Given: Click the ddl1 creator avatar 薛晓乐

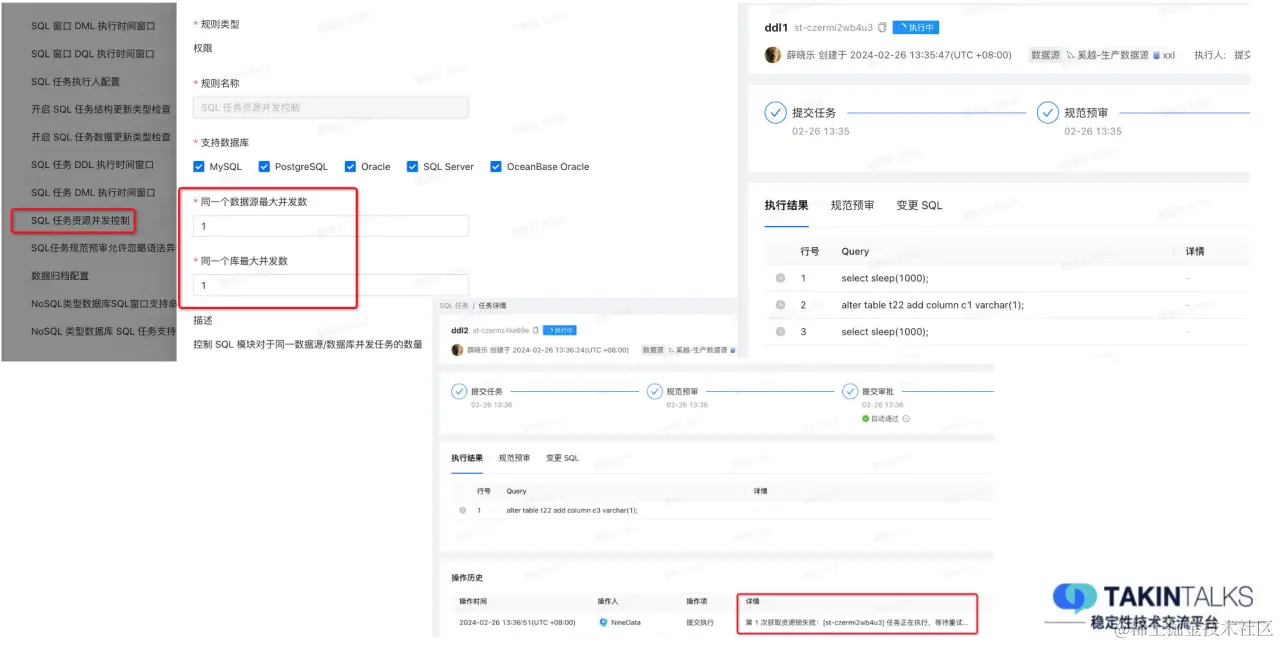Looking at the screenshot, I should coord(773,55).
